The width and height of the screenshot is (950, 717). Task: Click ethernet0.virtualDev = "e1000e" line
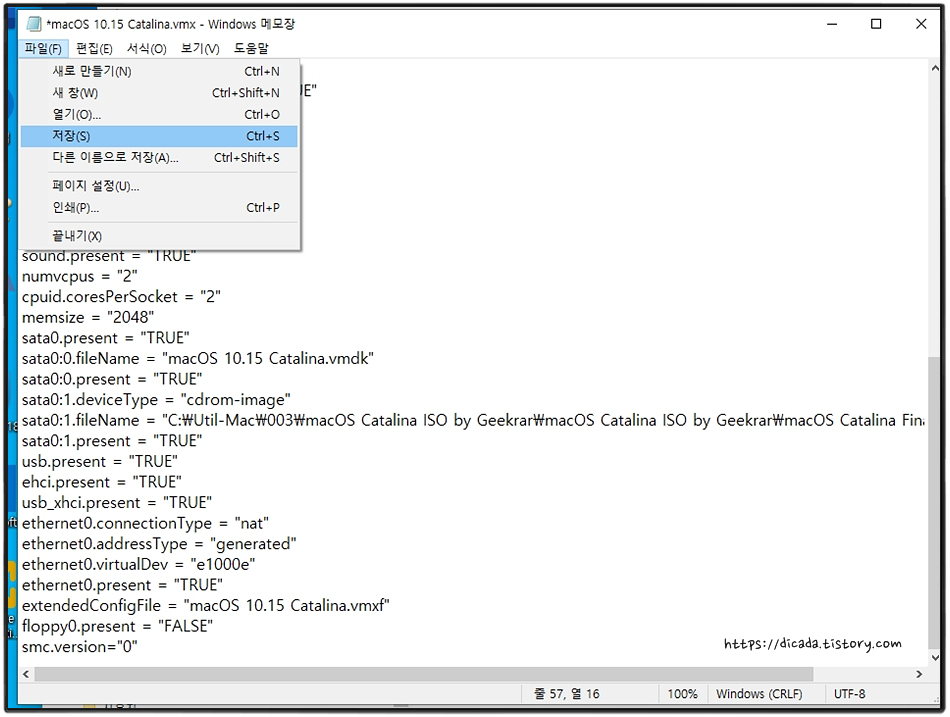(x=139, y=565)
